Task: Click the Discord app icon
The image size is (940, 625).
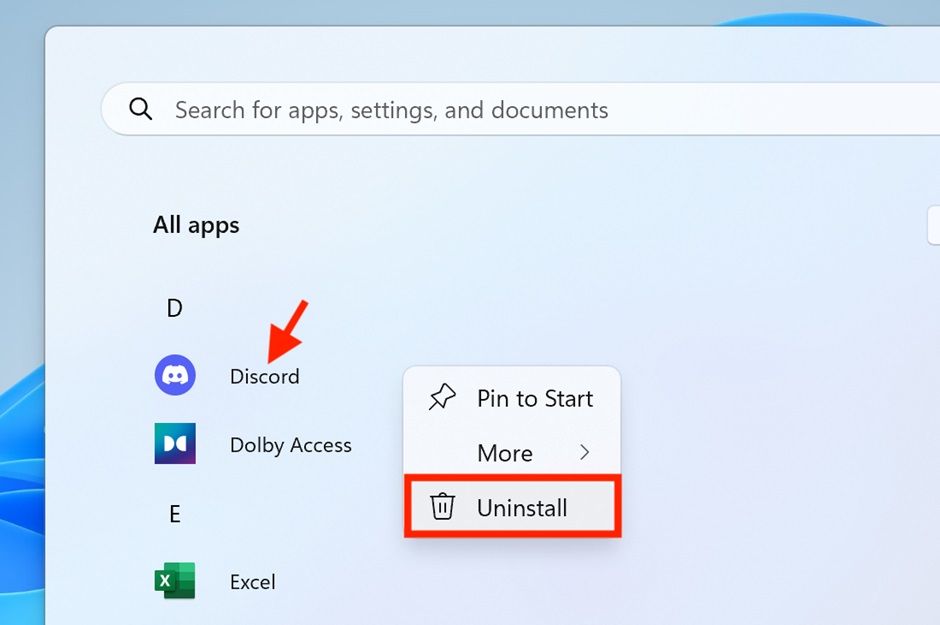Action: coord(175,375)
